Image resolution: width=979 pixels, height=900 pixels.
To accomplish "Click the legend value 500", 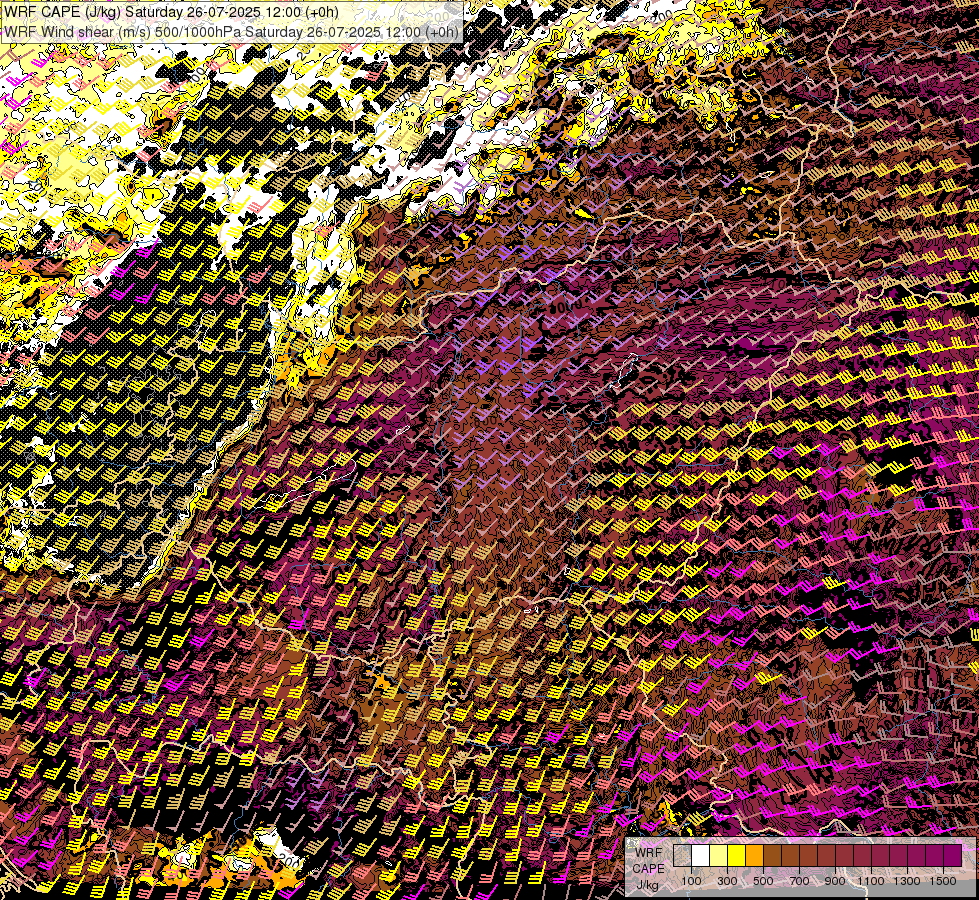I will click(764, 881).
